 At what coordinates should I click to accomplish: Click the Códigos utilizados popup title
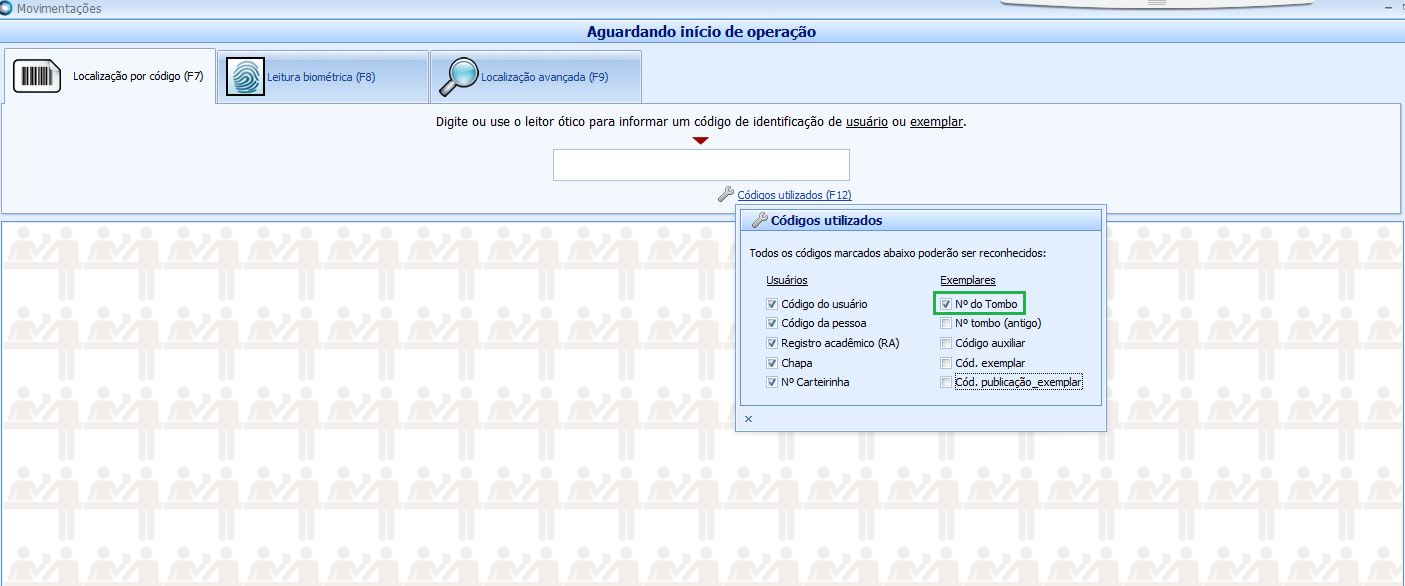coord(826,221)
